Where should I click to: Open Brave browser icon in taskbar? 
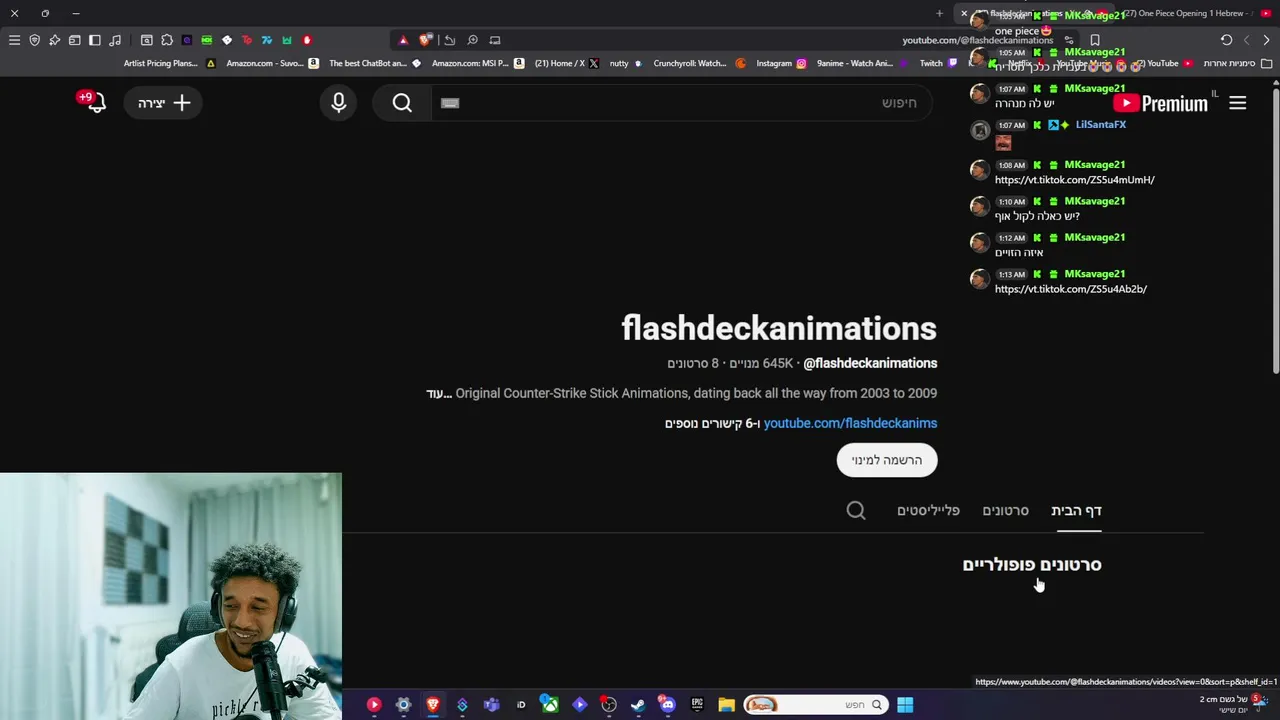tap(433, 705)
